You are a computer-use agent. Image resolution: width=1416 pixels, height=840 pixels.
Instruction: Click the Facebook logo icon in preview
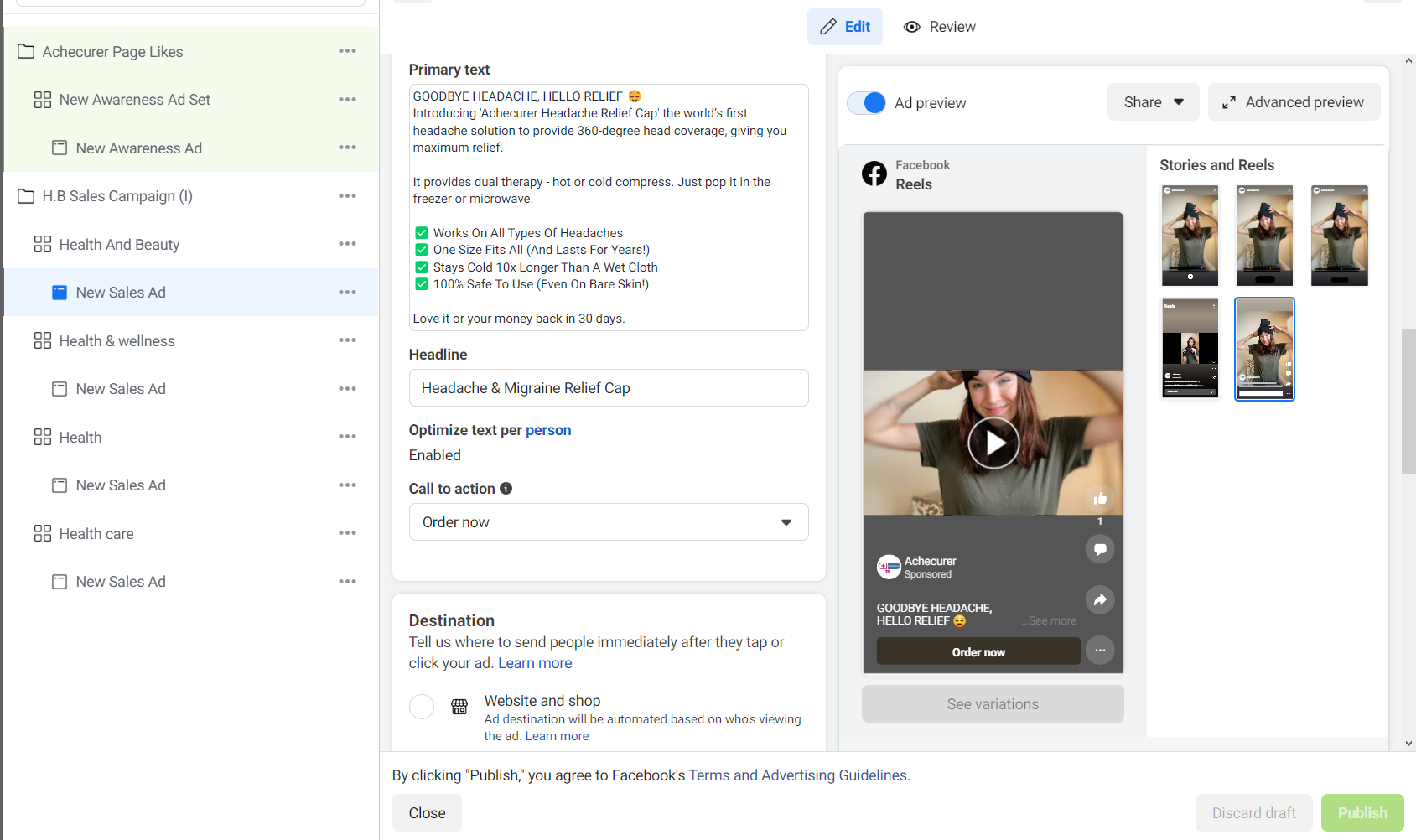[874, 174]
